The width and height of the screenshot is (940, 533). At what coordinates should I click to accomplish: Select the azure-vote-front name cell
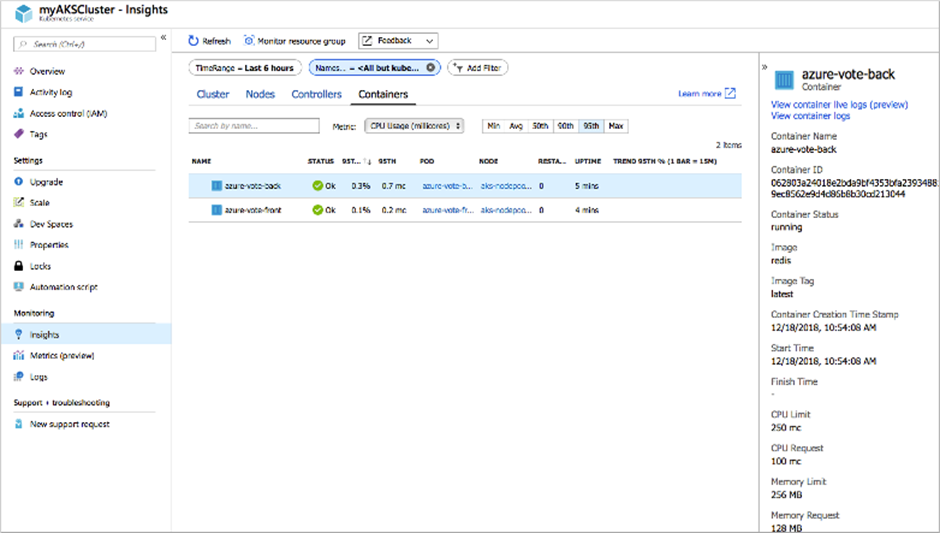pyautogui.click(x=253, y=210)
